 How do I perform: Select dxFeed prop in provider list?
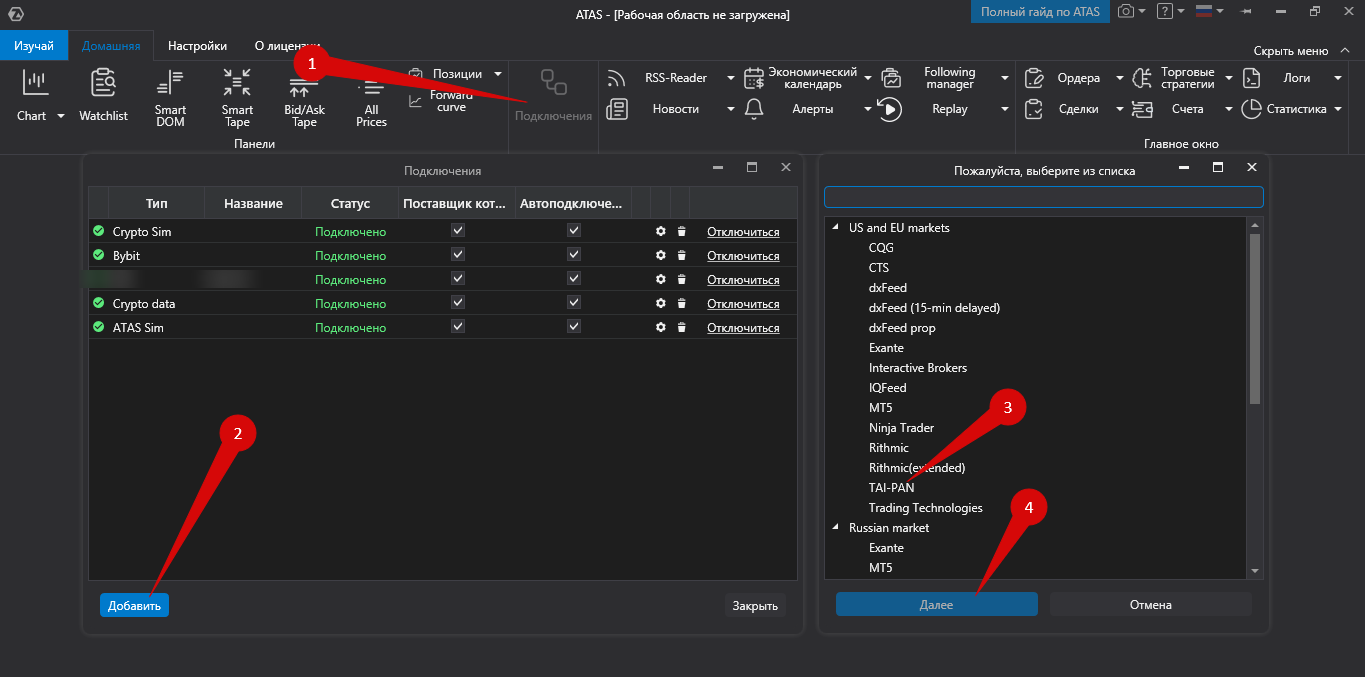point(902,328)
